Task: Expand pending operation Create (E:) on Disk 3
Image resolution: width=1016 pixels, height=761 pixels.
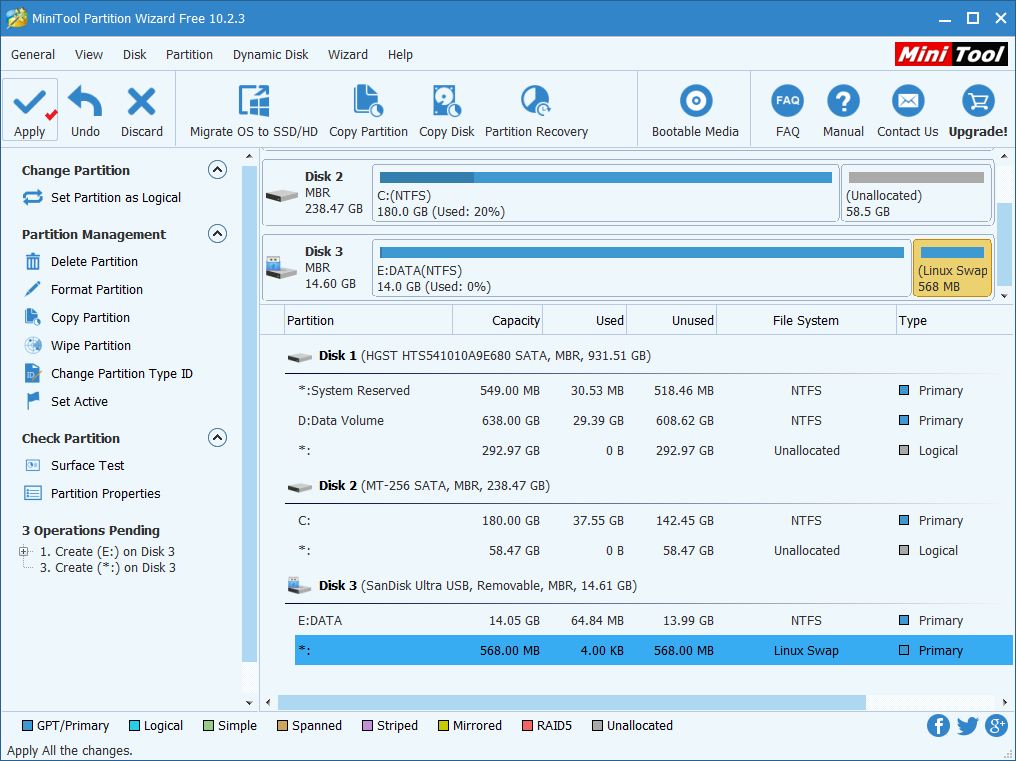Action: pos(23,552)
